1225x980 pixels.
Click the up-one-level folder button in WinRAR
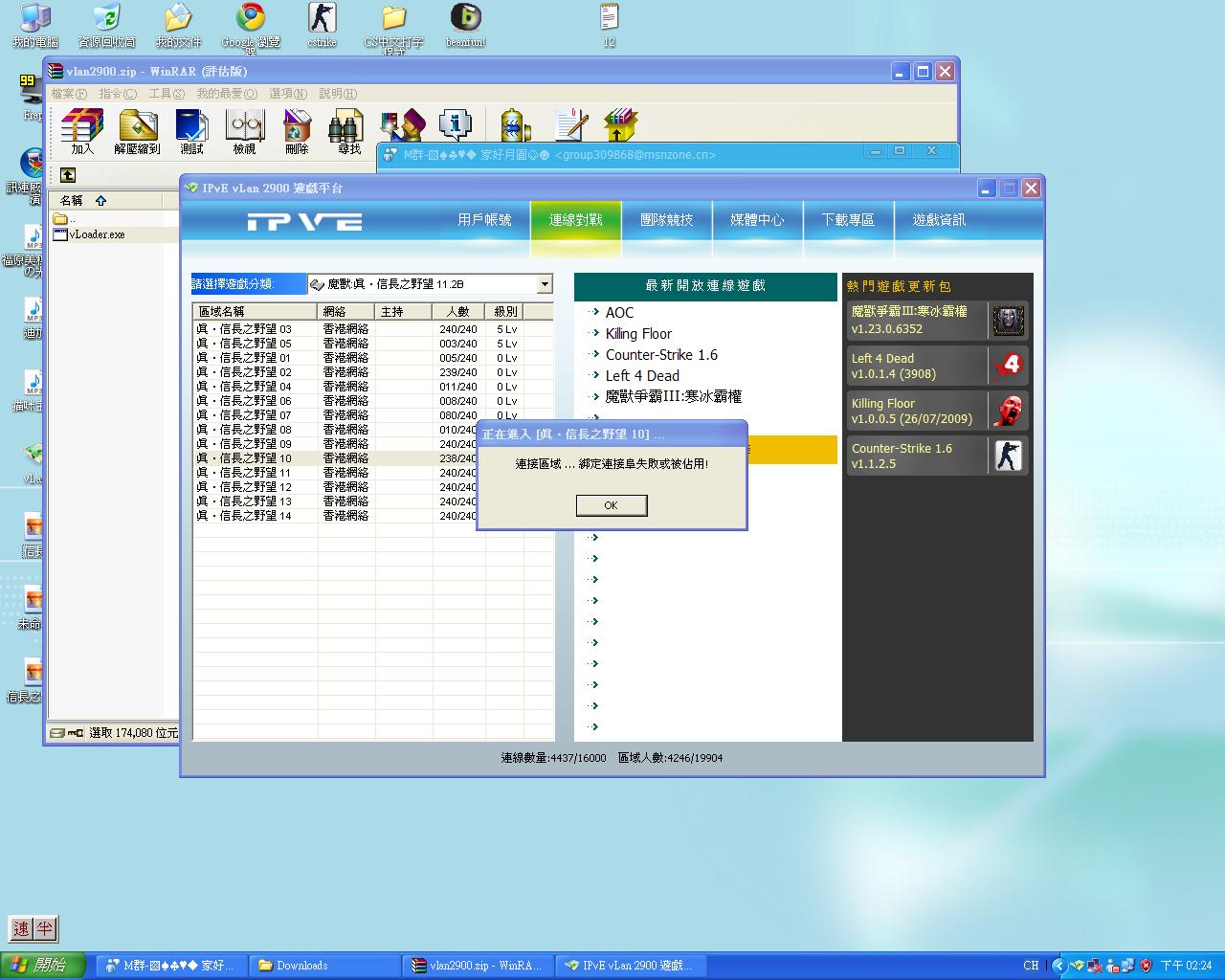click(x=68, y=175)
